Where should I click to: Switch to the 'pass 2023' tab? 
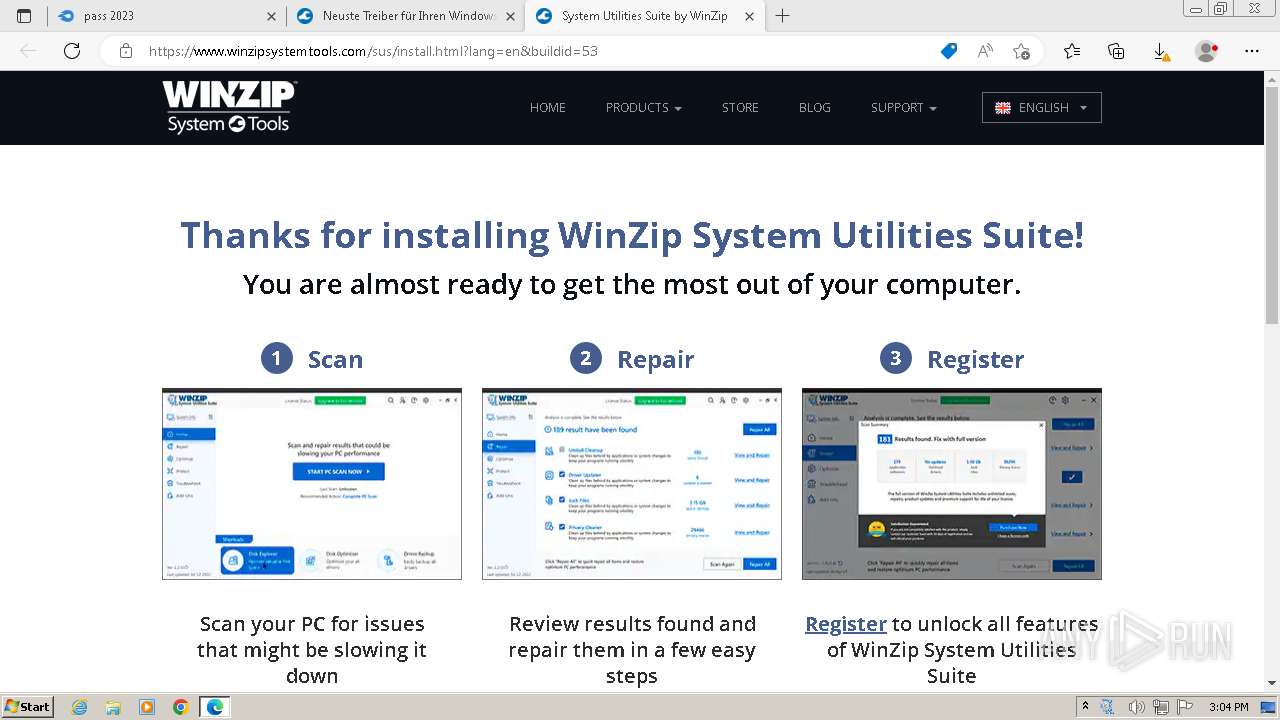click(x=167, y=16)
